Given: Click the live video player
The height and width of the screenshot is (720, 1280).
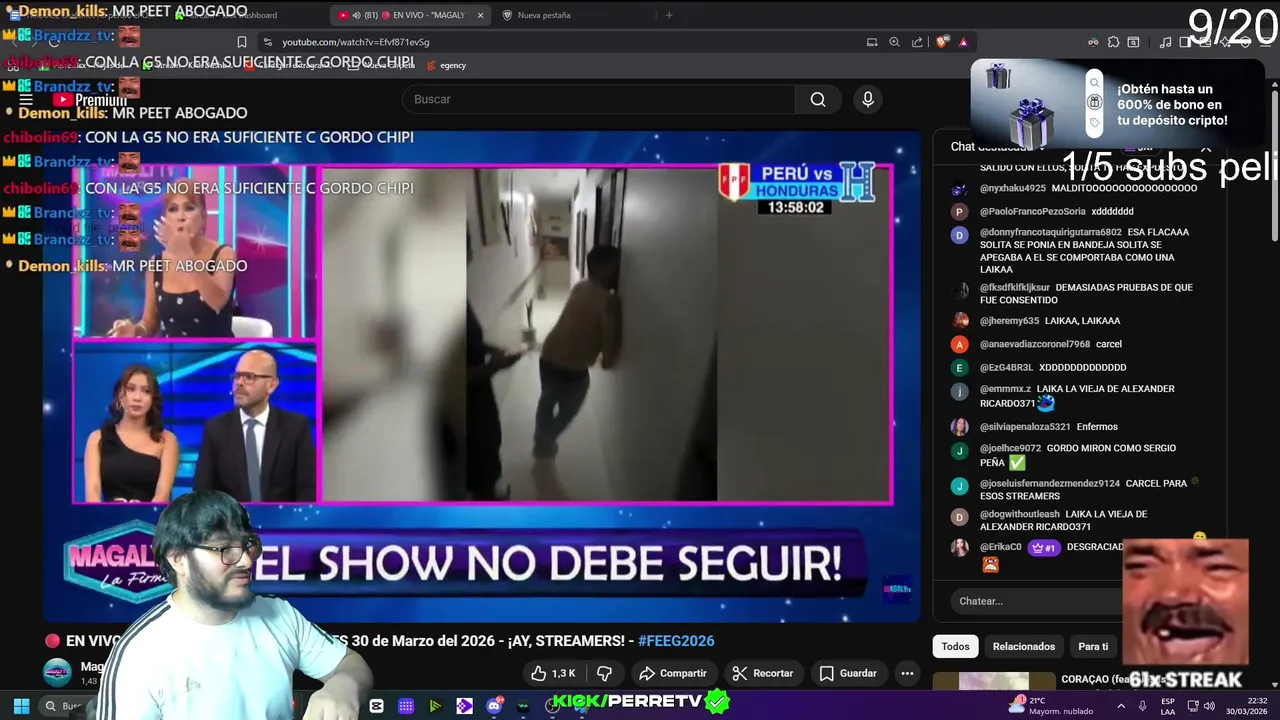Looking at the screenshot, I should coord(481,375).
